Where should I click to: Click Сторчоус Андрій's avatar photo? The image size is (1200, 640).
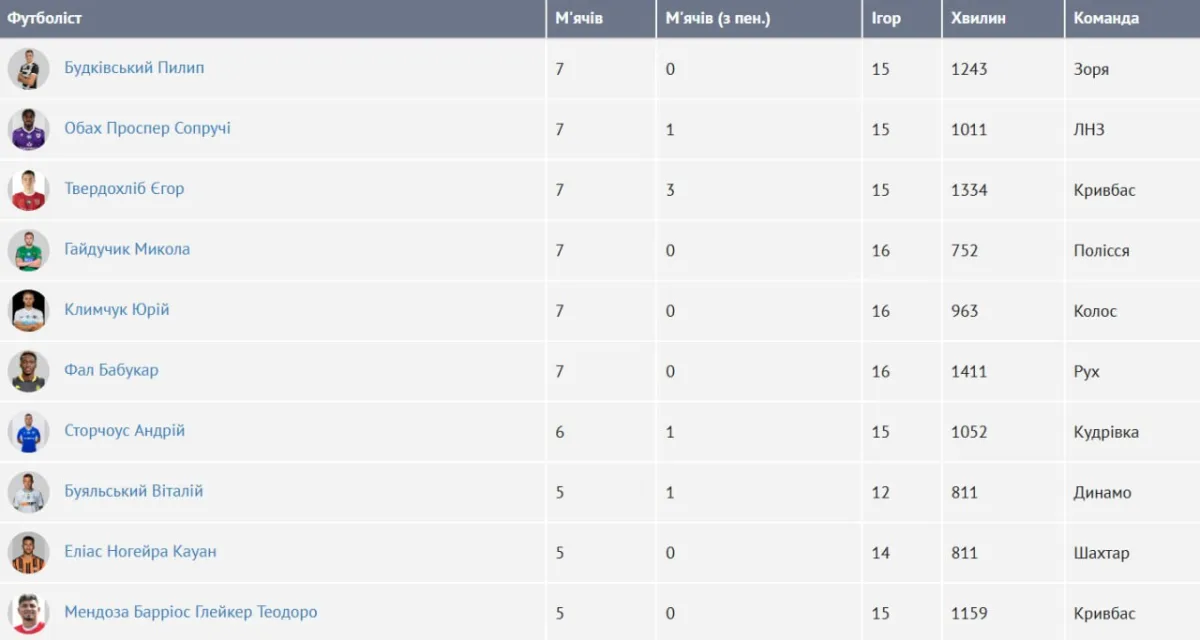(x=28, y=432)
